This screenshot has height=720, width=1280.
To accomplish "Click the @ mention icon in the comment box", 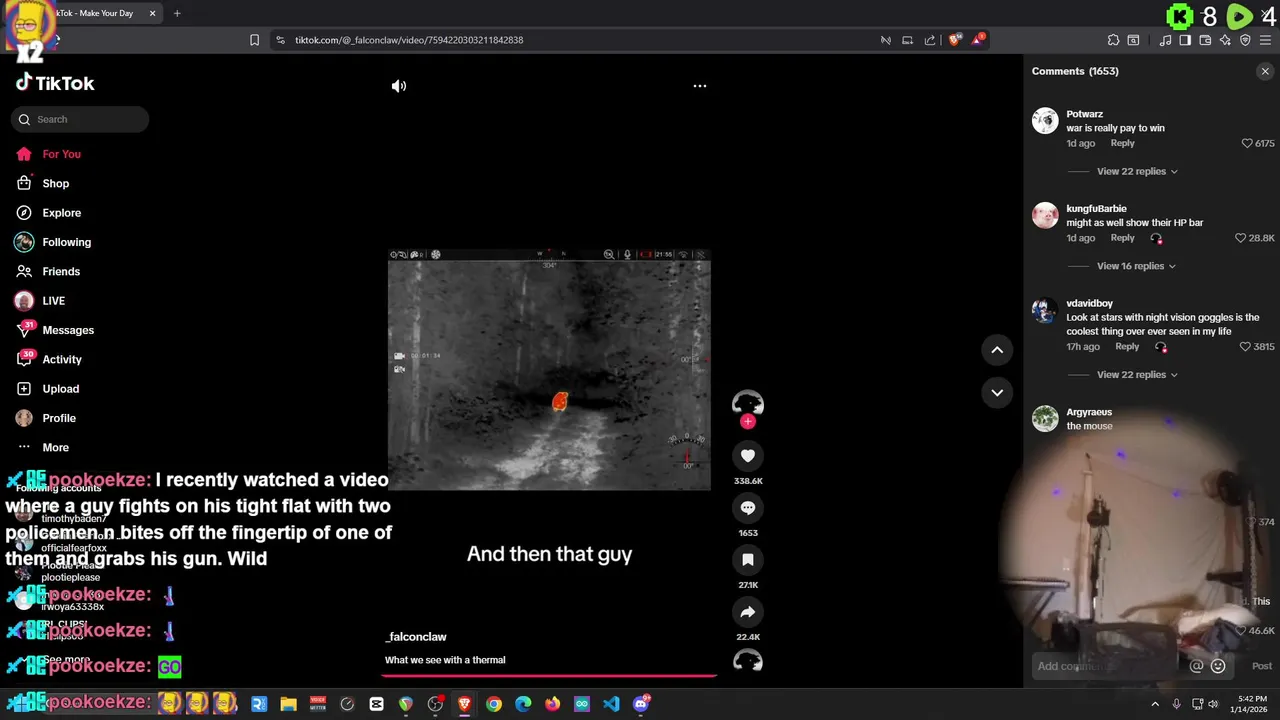I will tap(1196, 666).
